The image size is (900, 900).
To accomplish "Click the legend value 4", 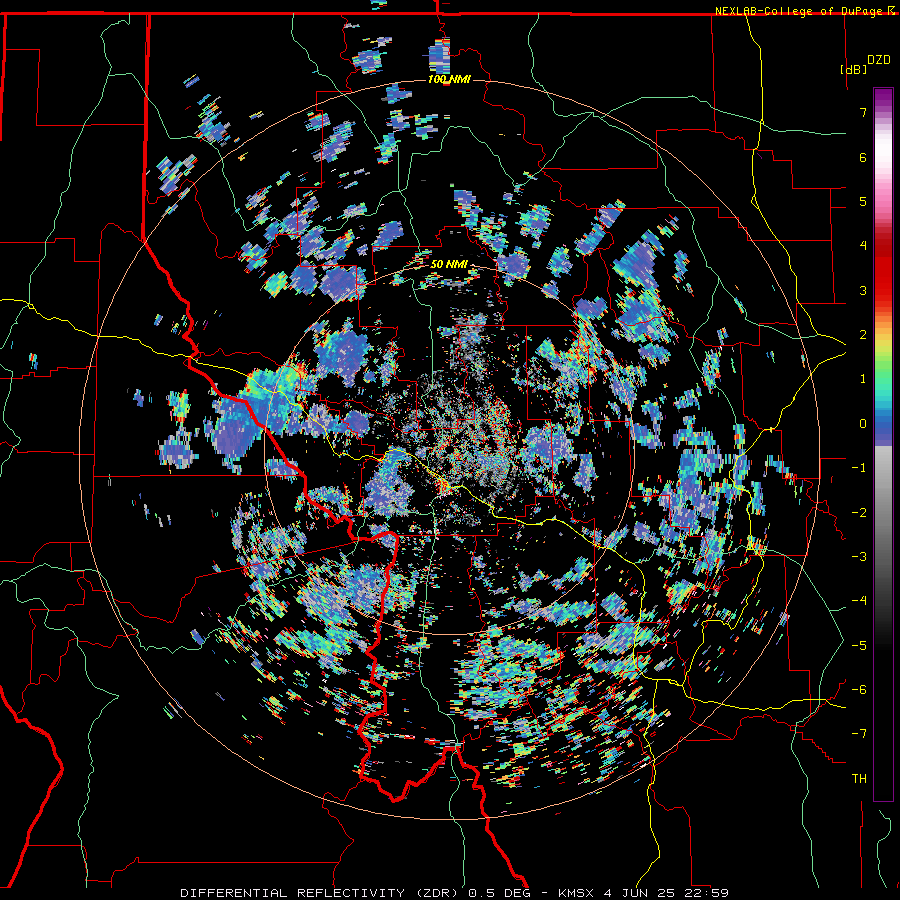I will click(x=863, y=246).
